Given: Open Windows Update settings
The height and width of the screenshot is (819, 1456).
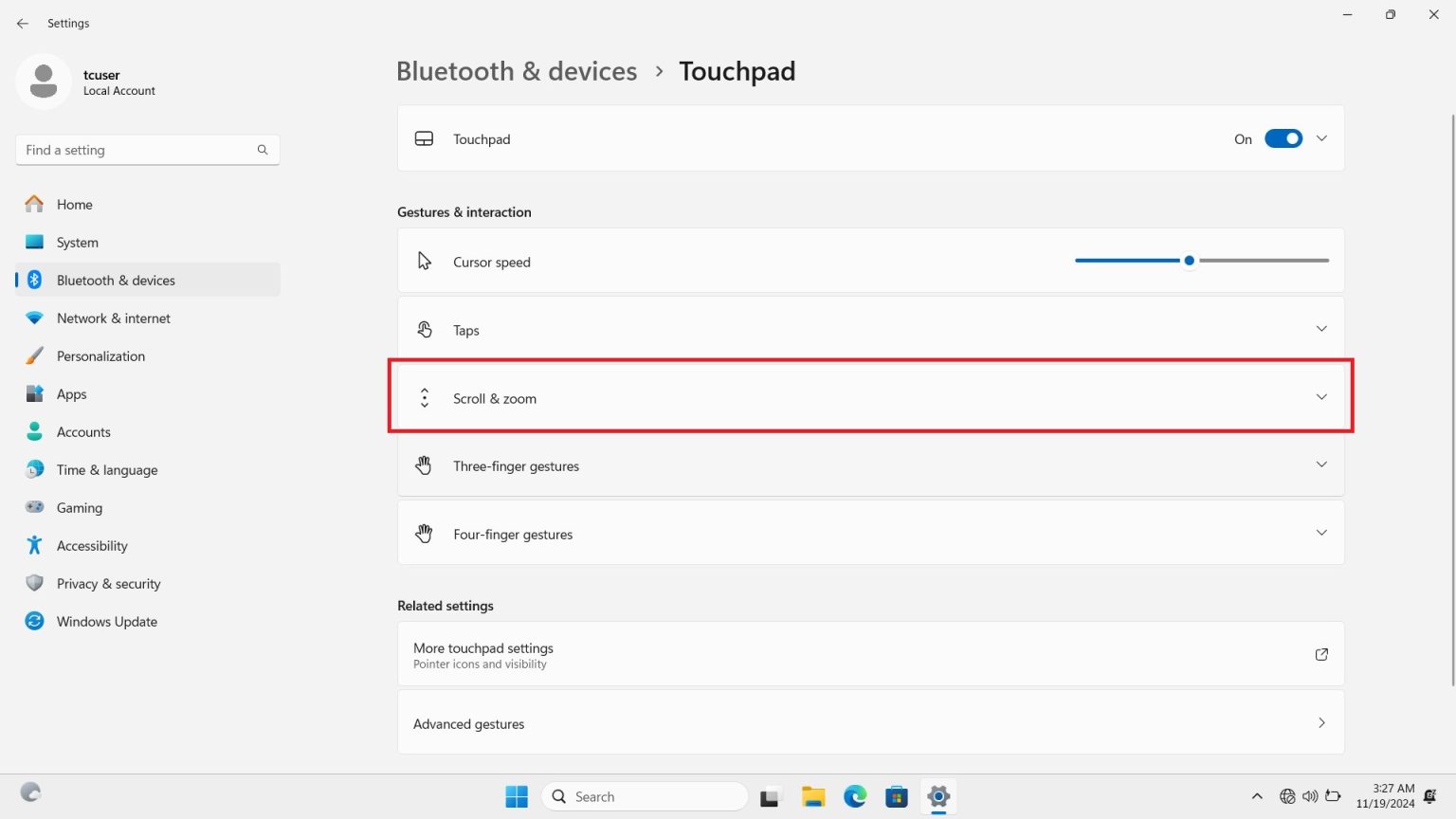Looking at the screenshot, I should tap(106, 621).
